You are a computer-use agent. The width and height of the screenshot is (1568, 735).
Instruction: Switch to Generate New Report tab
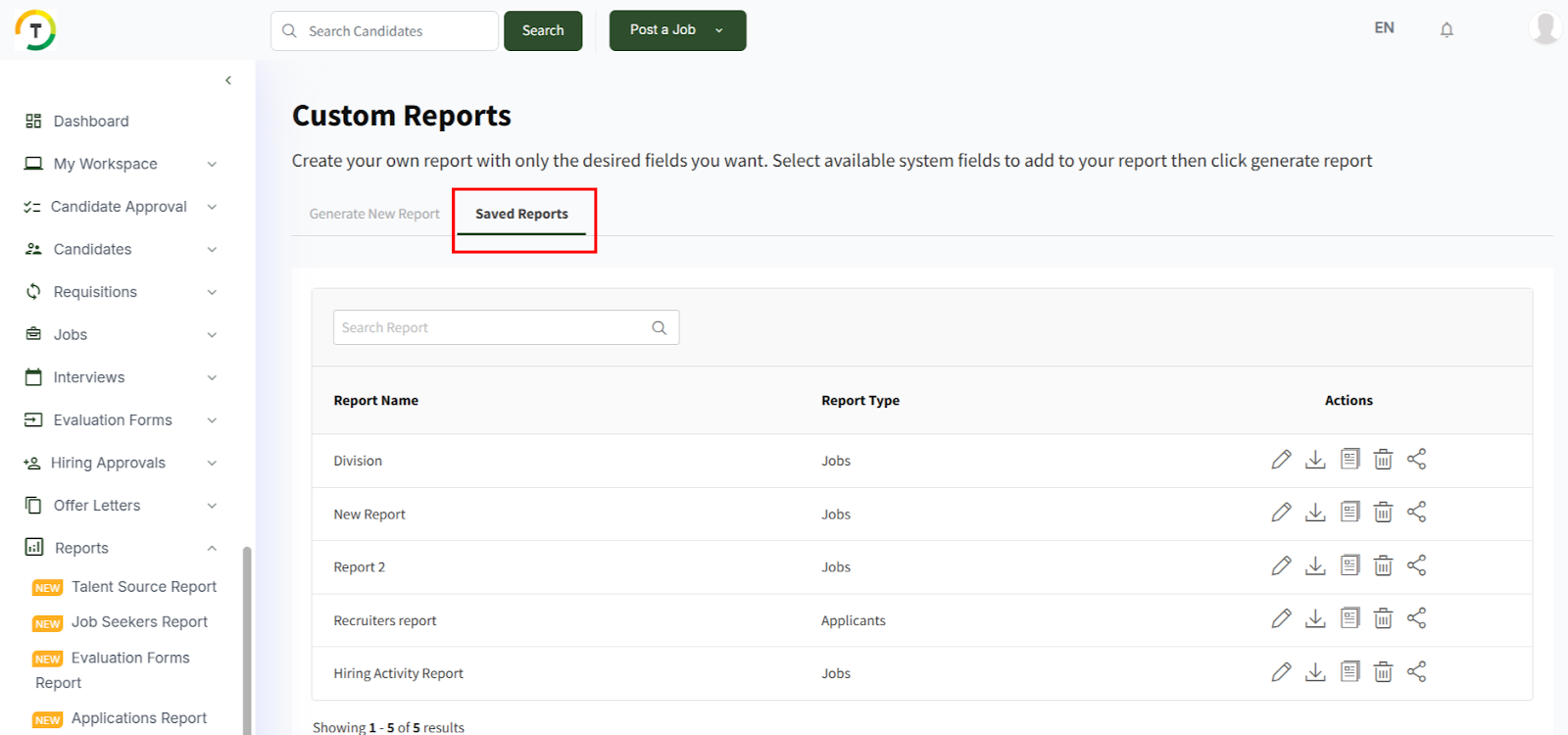tap(374, 214)
